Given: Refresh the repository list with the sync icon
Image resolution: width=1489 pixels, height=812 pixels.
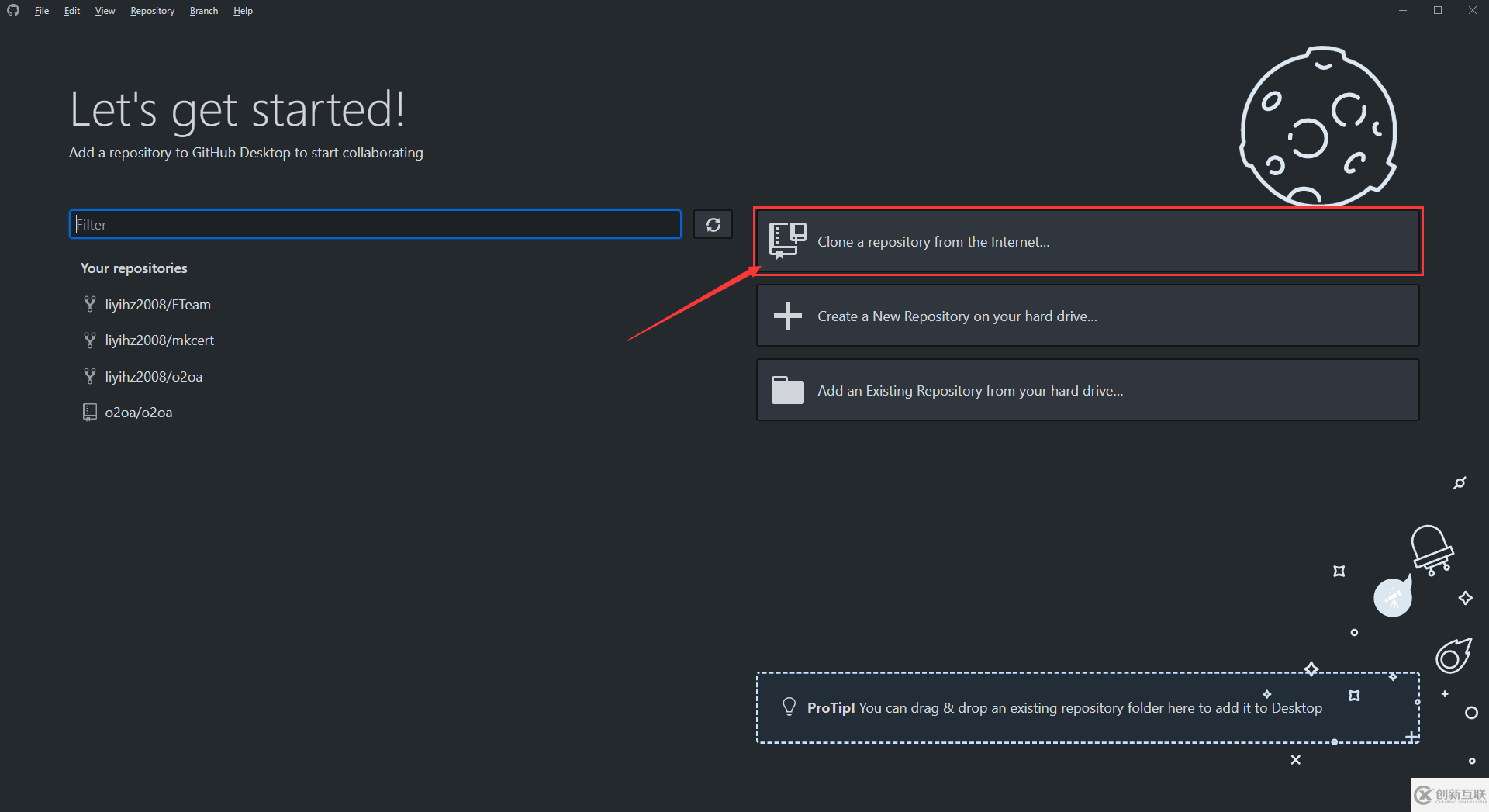Looking at the screenshot, I should (713, 224).
